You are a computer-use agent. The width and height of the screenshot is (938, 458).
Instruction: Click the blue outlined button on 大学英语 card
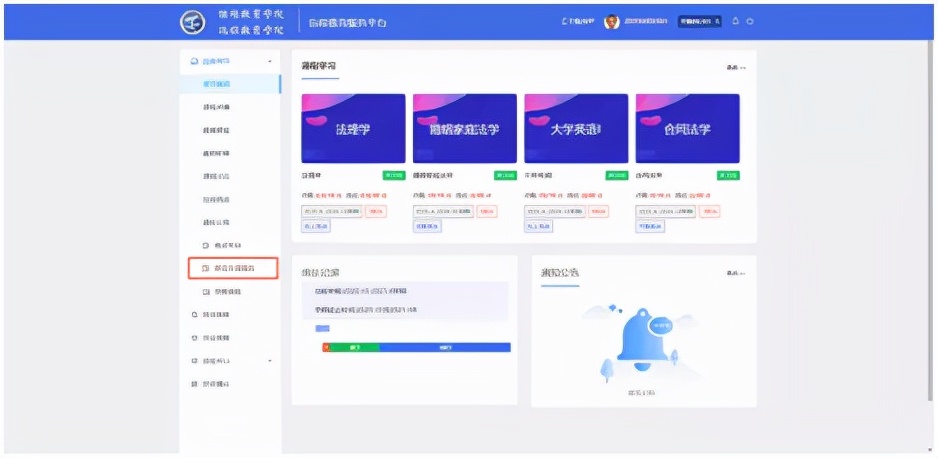(538, 226)
